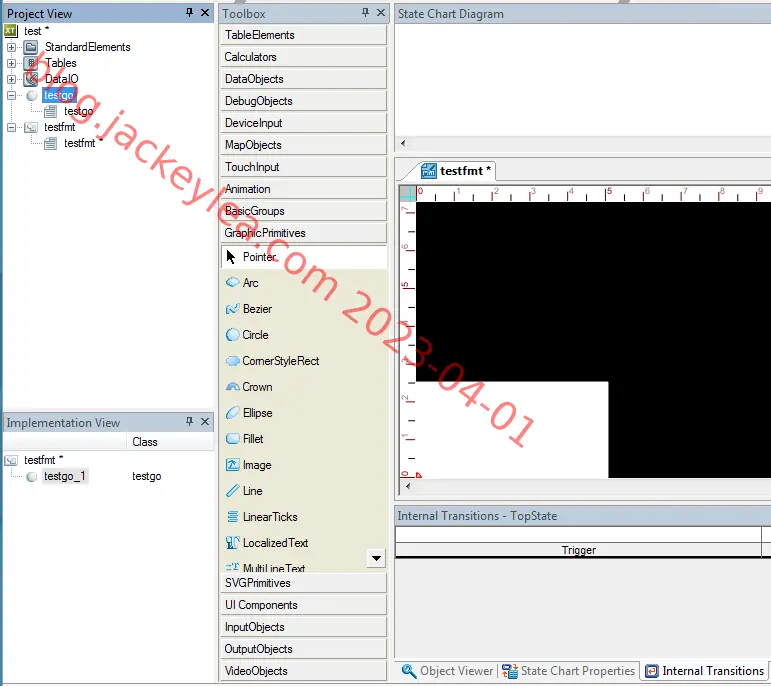Viewport: 771px width, 686px height.
Task: Pin the Project View panel
Action: coord(189,13)
